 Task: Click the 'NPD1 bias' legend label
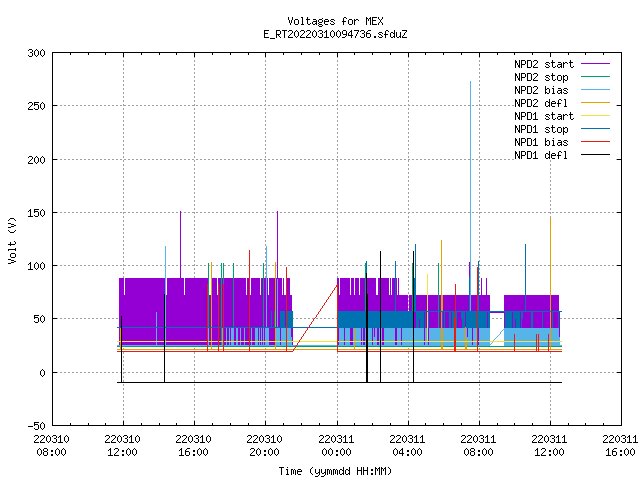[x=541, y=142]
